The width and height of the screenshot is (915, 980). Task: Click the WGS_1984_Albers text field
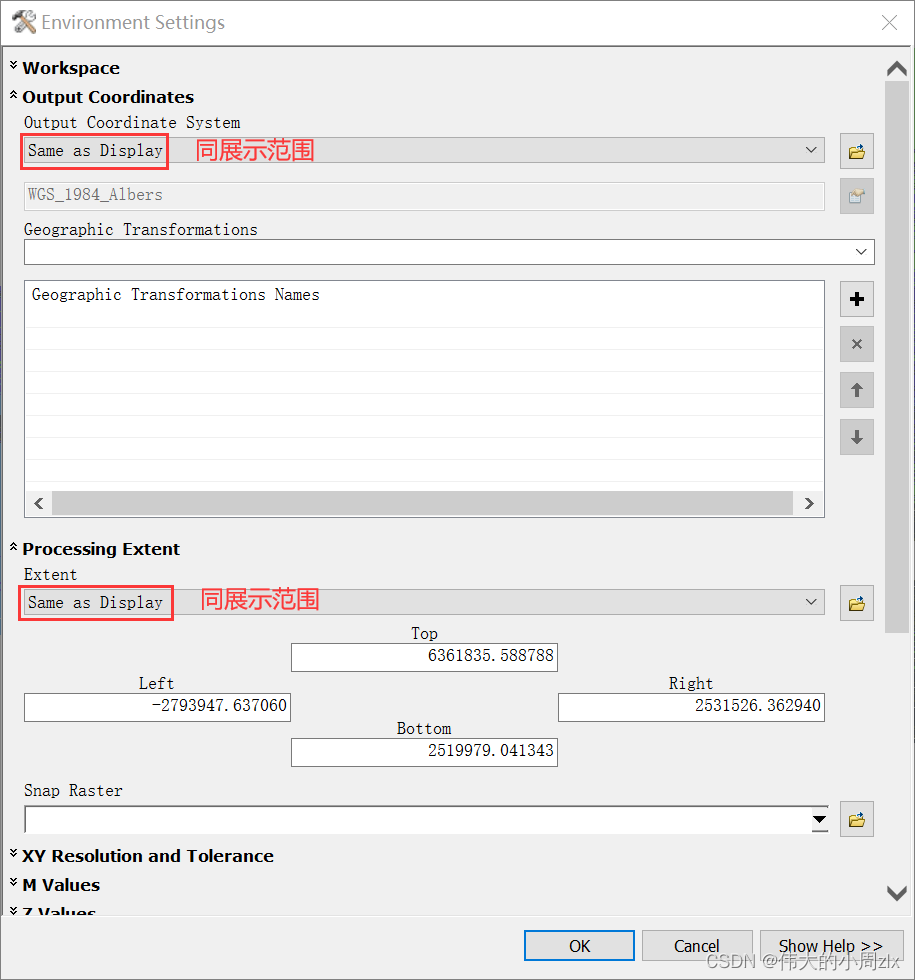click(424, 196)
